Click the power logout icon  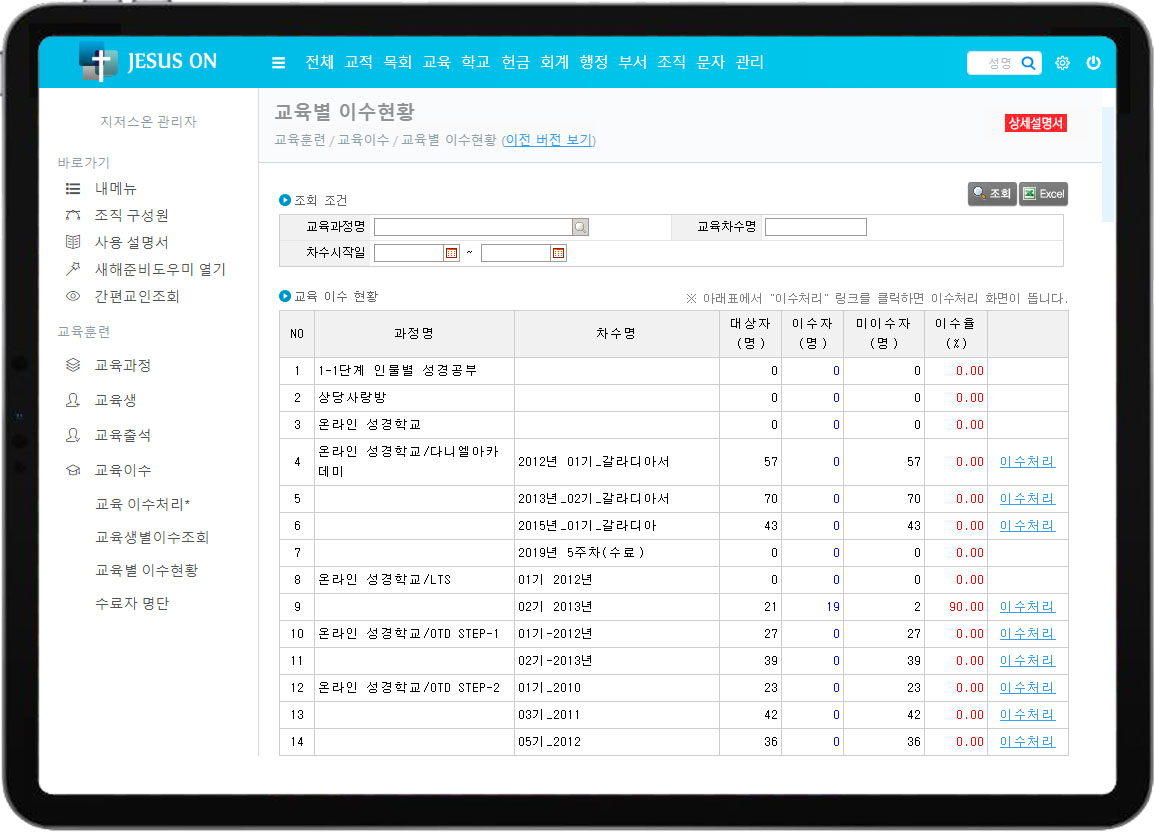(1093, 63)
